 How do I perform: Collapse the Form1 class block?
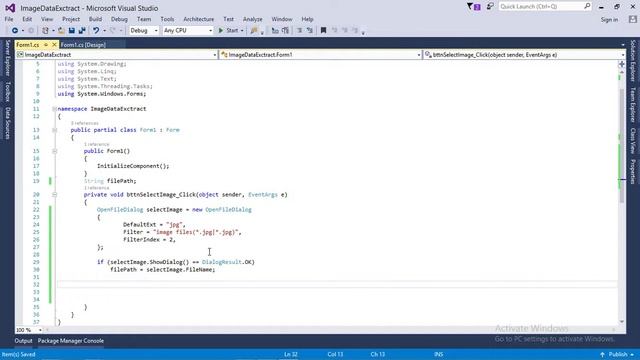tap(54, 130)
